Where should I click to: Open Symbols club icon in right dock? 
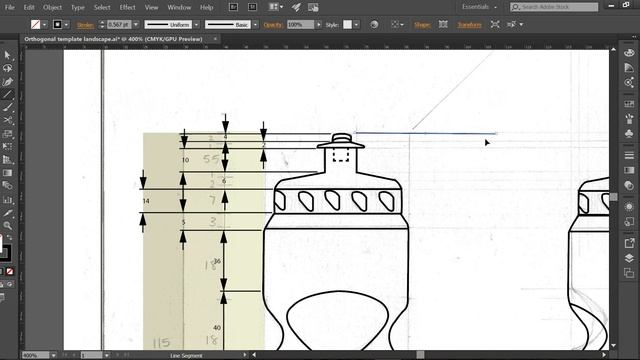click(629, 133)
